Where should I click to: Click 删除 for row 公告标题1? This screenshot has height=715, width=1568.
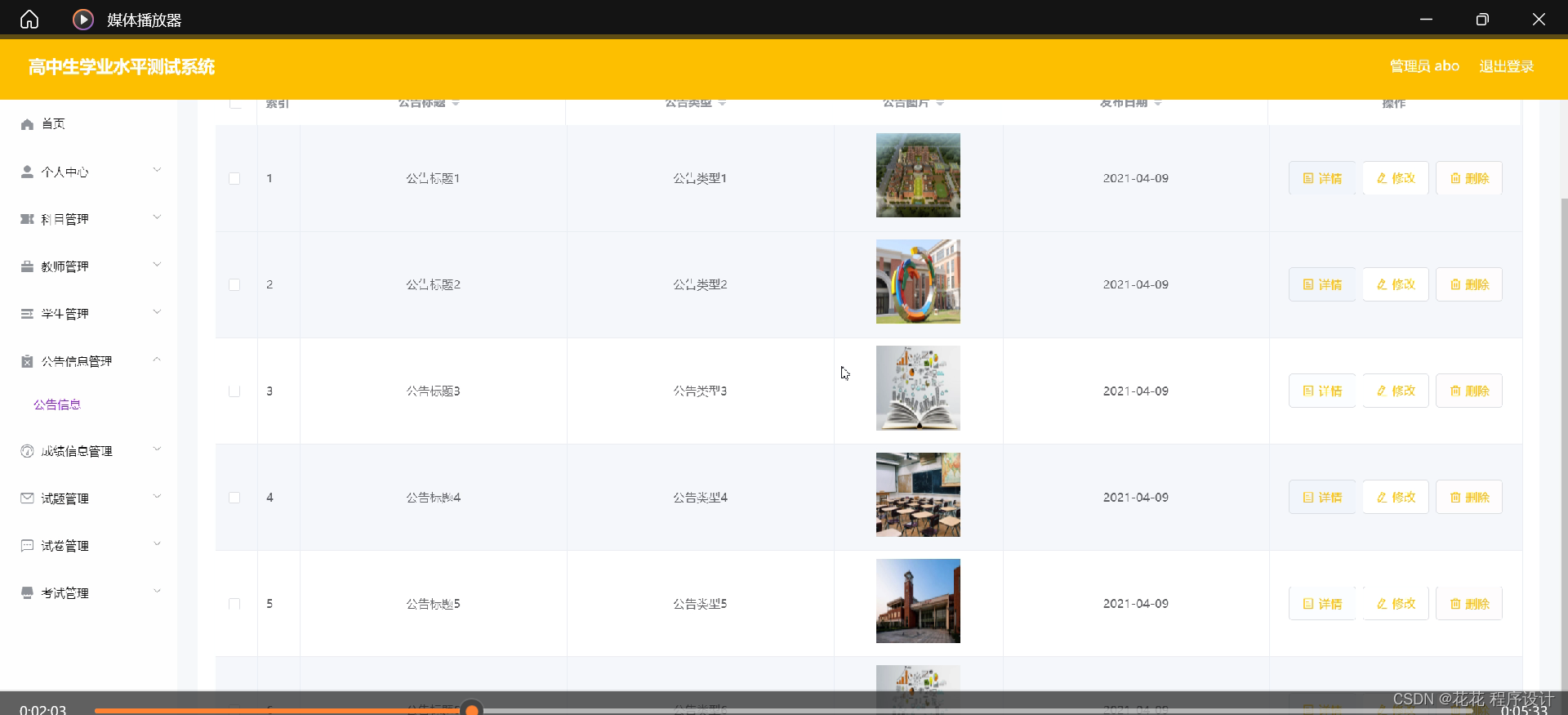coord(1469,178)
